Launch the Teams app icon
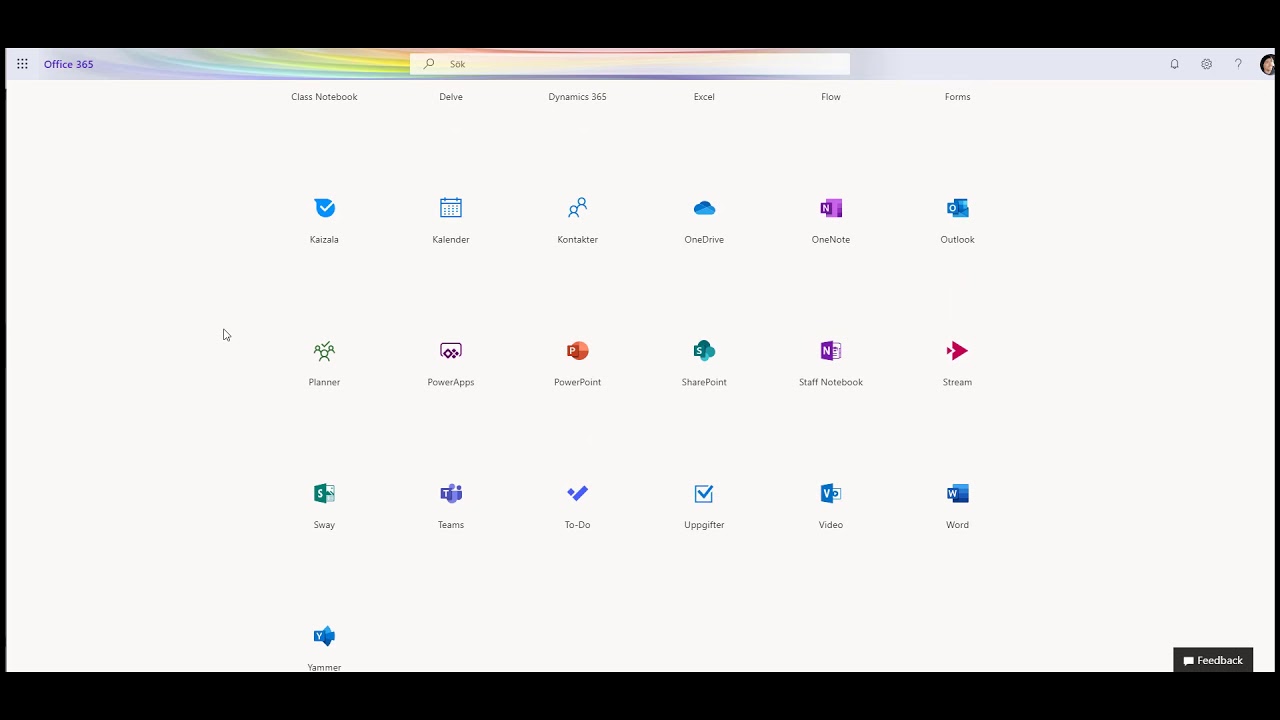 pos(451,493)
